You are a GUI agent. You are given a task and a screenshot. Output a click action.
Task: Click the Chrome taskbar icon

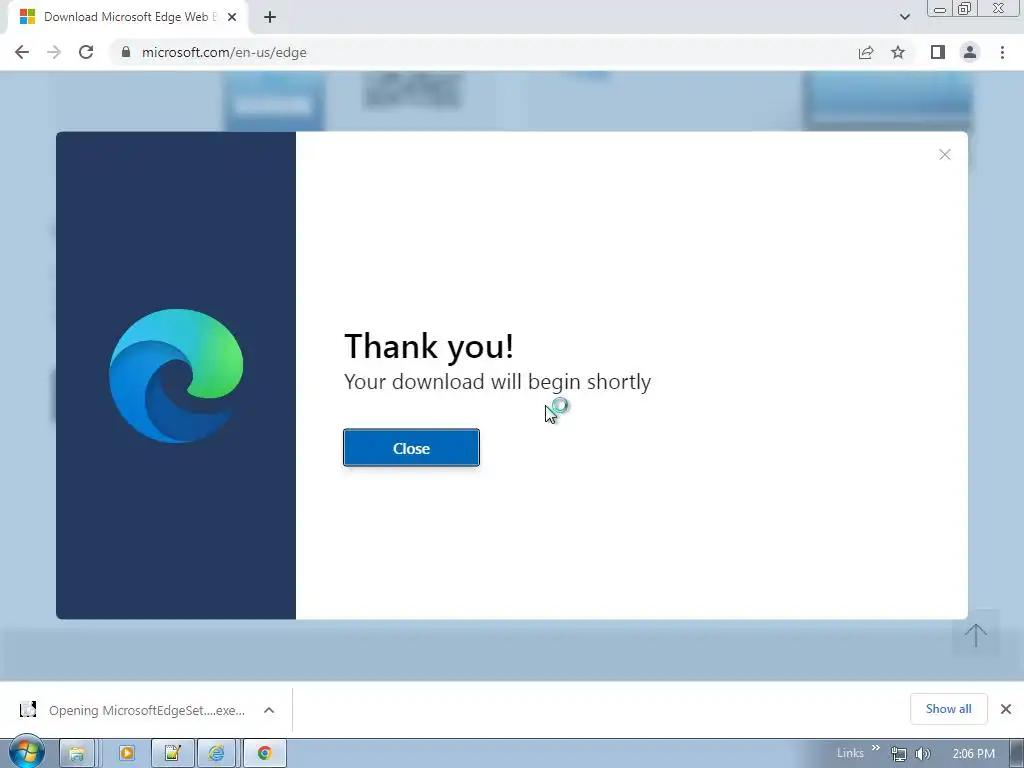pos(264,753)
